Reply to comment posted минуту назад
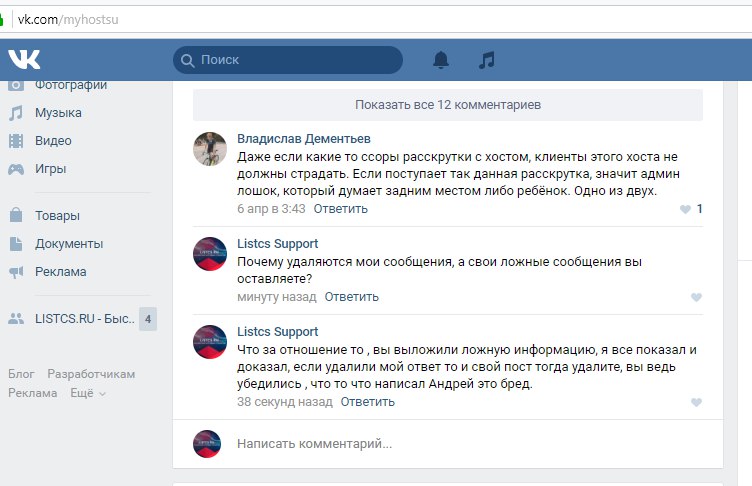 click(x=352, y=297)
